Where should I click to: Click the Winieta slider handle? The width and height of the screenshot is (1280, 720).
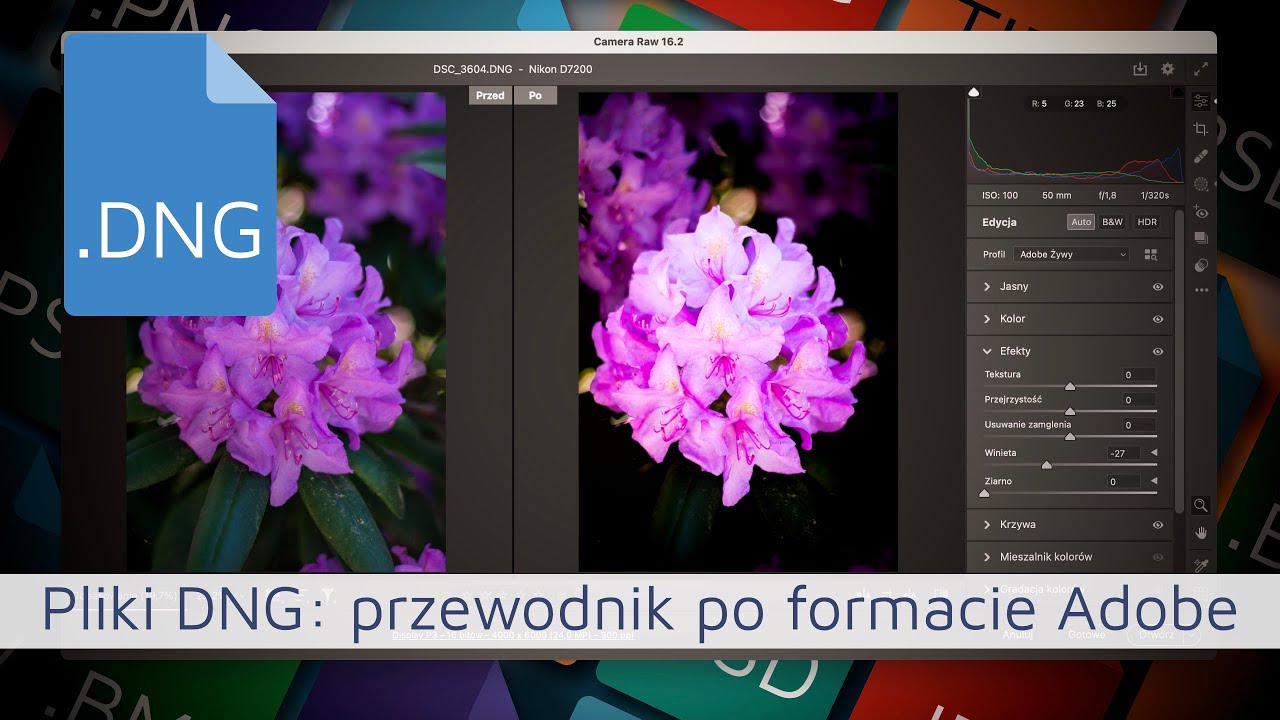coord(1047,465)
